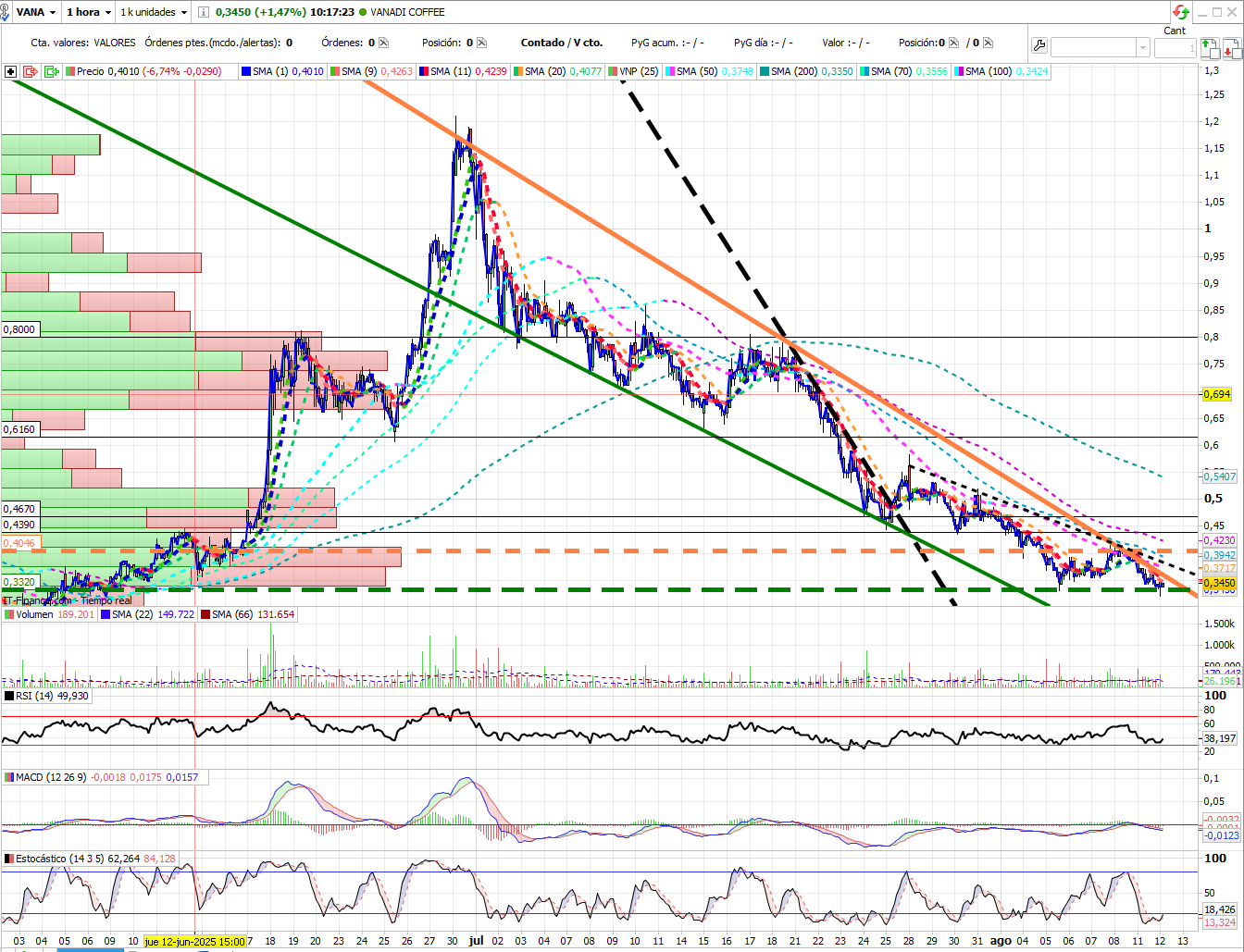Select the SMA (200) indicator label

pos(794,71)
